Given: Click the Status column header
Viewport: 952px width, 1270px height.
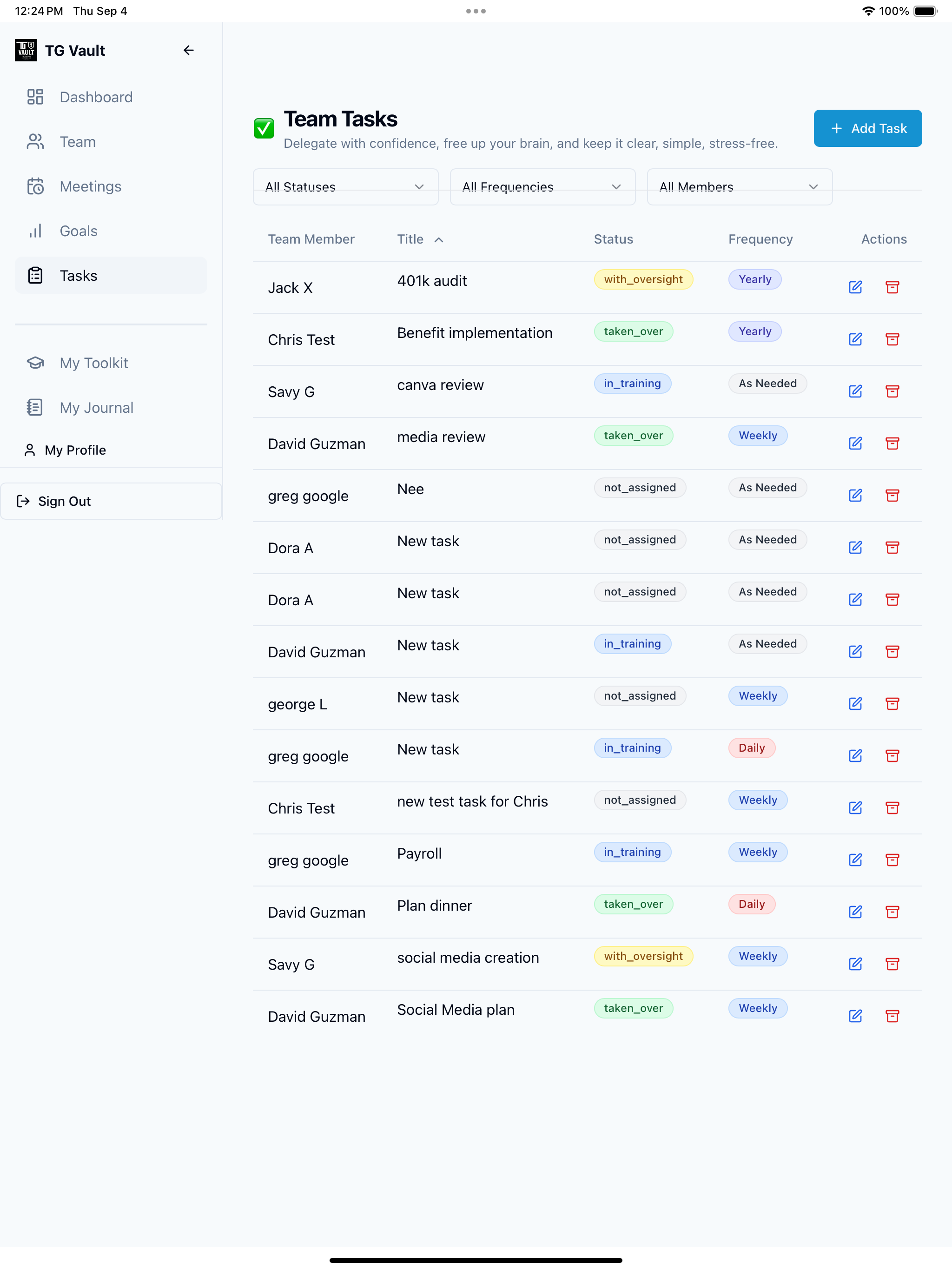Looking at the screenshot, I should [x=613, y=239].
